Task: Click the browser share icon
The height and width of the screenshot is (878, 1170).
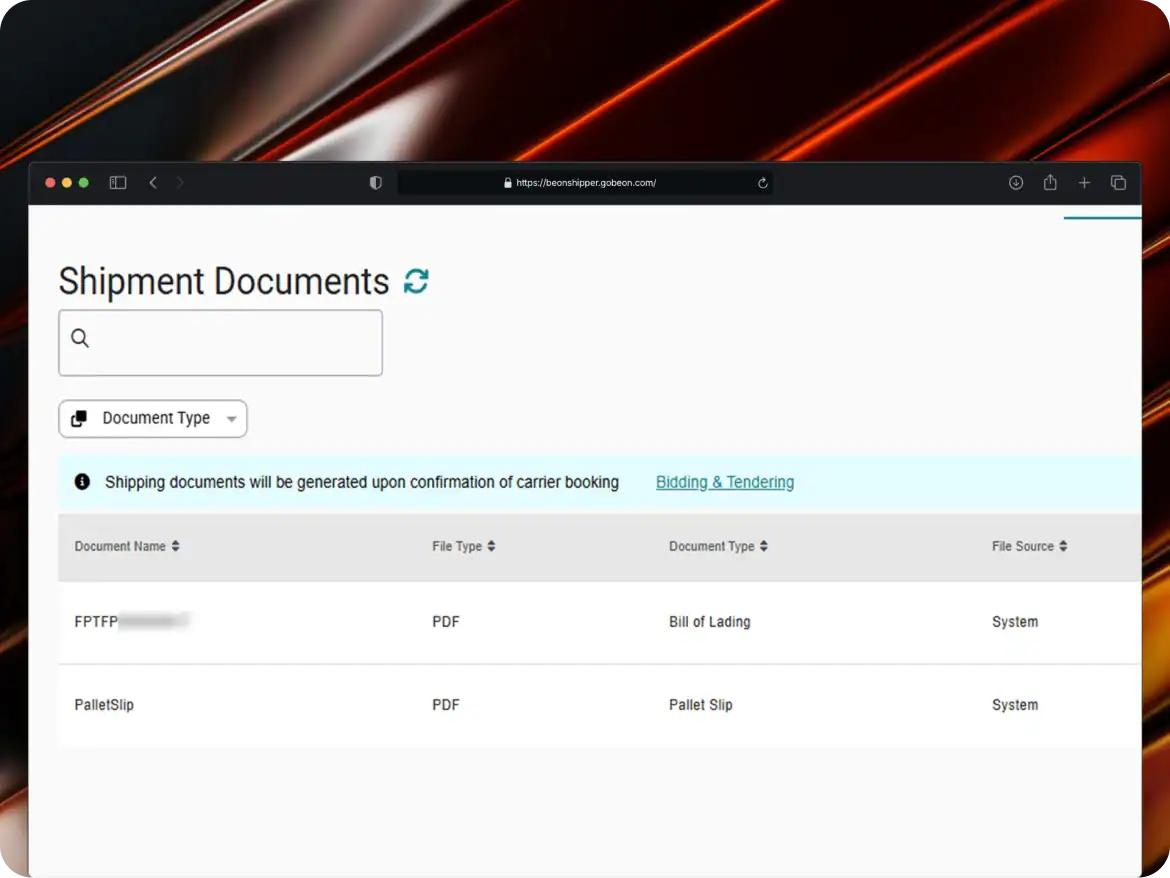Action: pyautogui.click(x=1050, y=182)
